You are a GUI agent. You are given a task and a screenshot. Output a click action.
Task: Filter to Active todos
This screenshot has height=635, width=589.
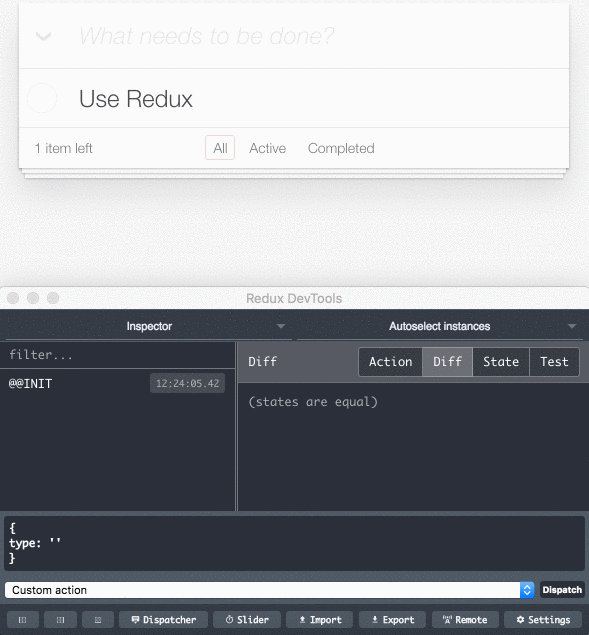pyautogui.click(x=267, y=148)
